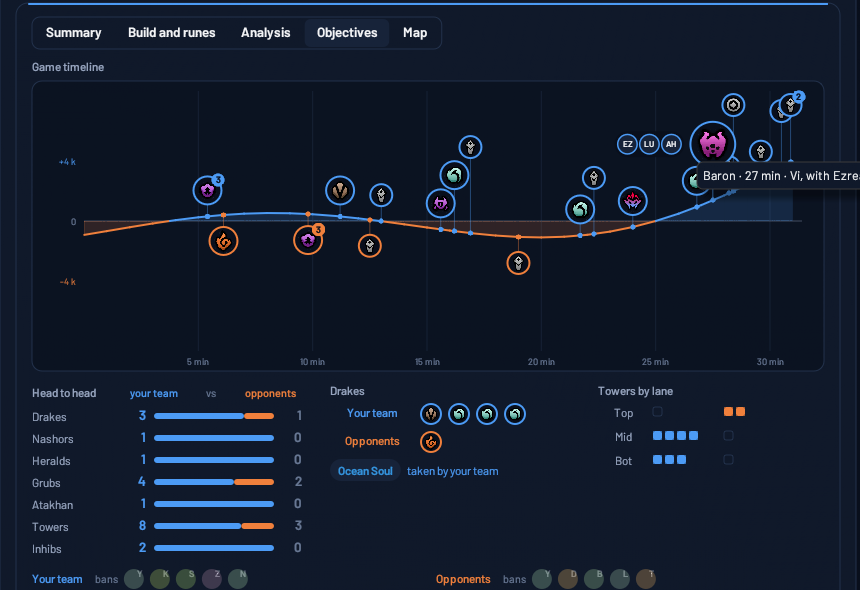Click the blue ocean drake marker near 16 min
860x590 pixels.
(x=454, y=175)
